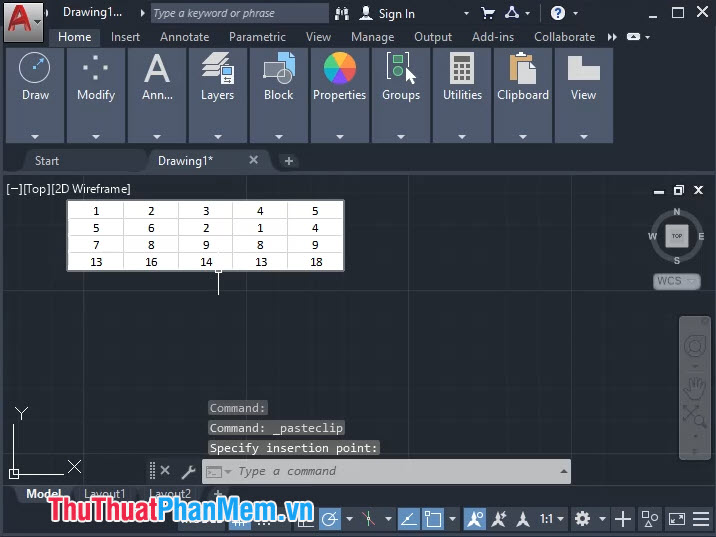This screenshot has width=716, height=537.
Task: Close the command line window
Action: pos(165,470)
